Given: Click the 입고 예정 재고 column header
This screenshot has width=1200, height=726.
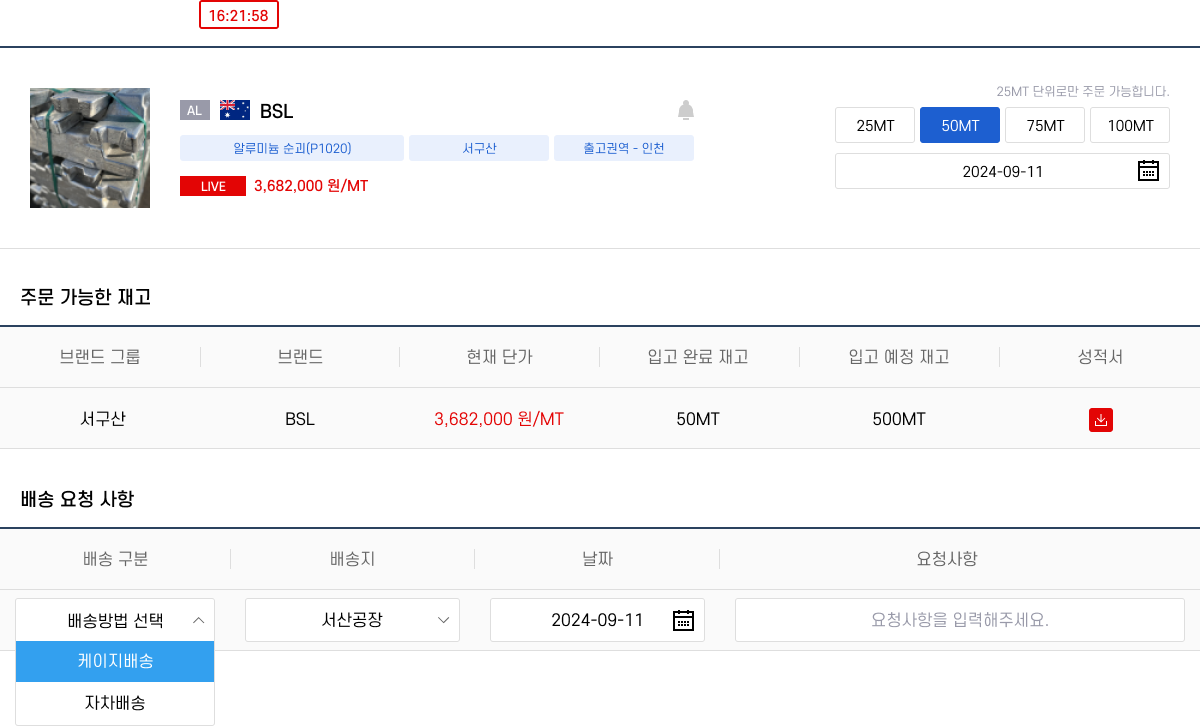Looking at the screenshot, I should point(899,357).
